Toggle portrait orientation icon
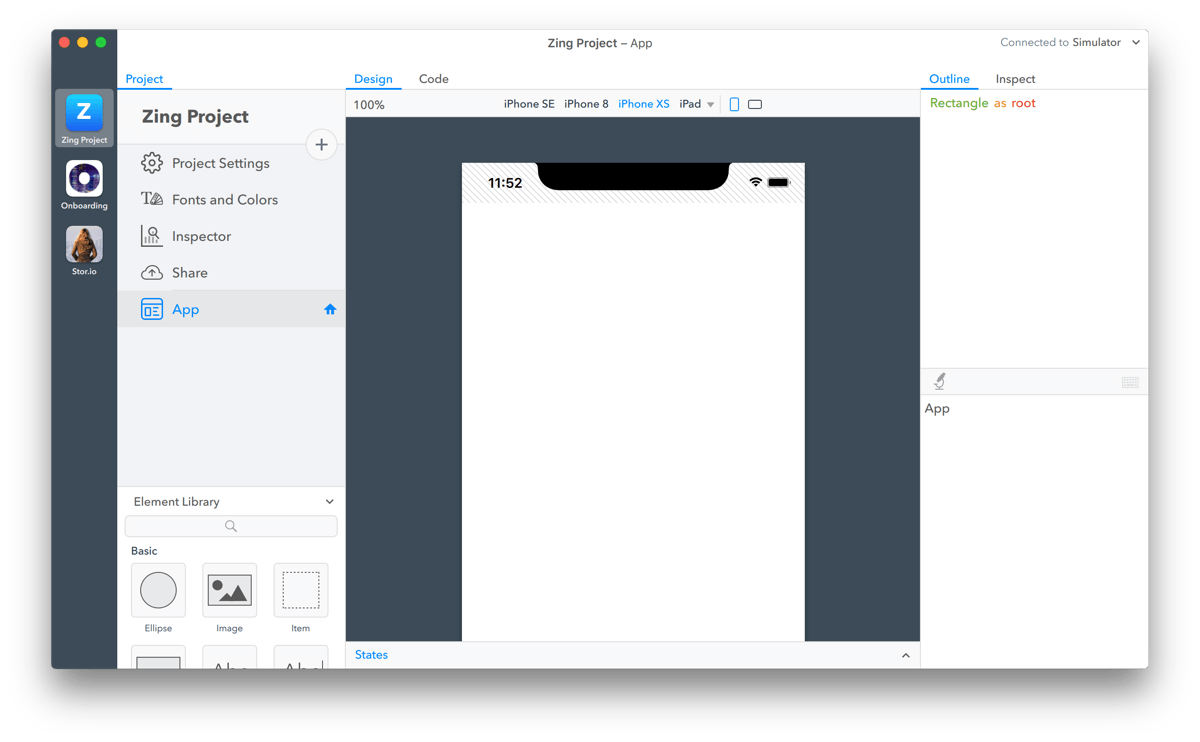Image resolution: width=1200 pixels, height=742 pixels. pyautogui.click(x=734, y=104)
